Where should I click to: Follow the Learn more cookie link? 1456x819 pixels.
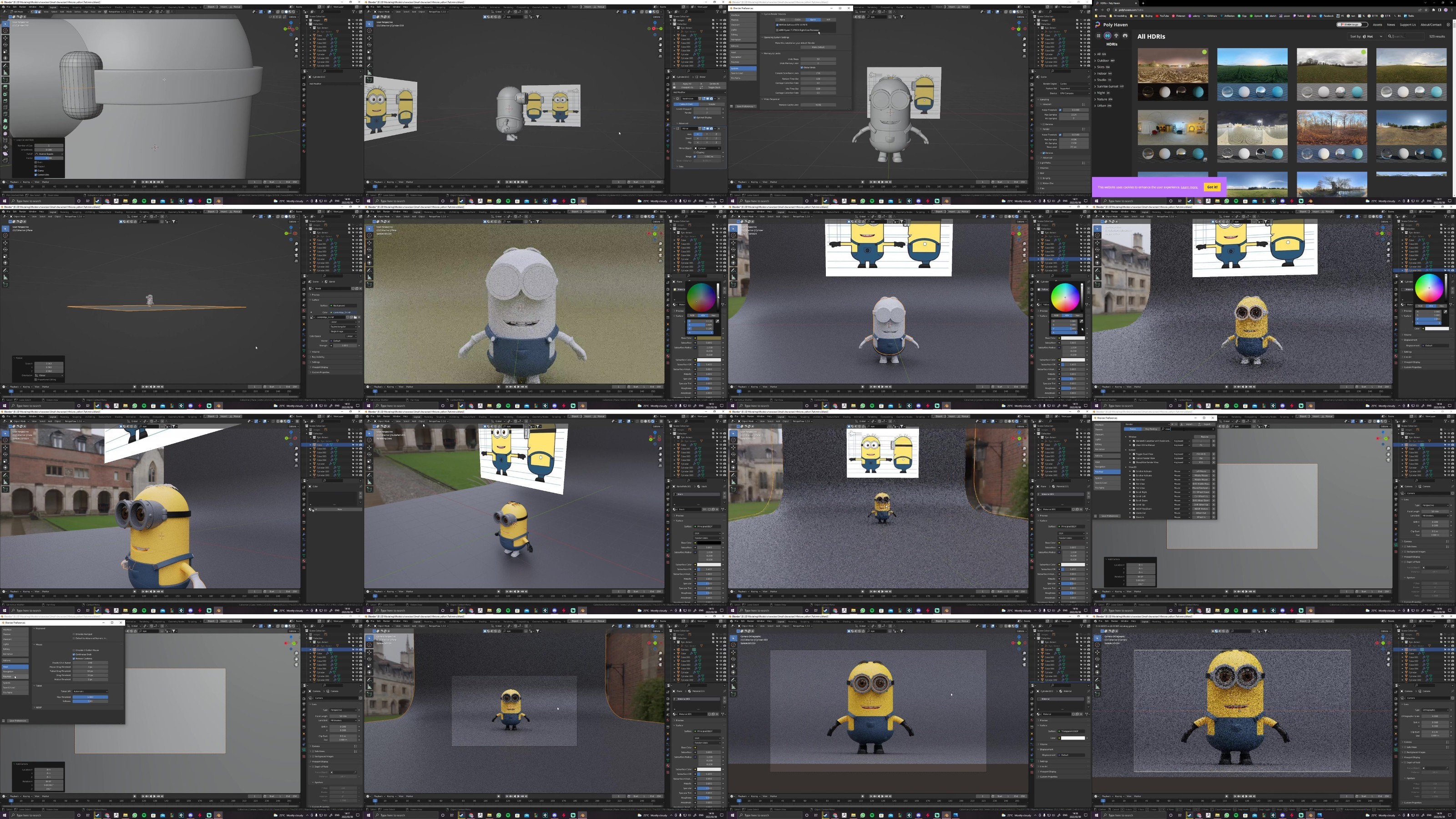point(1189,187)
